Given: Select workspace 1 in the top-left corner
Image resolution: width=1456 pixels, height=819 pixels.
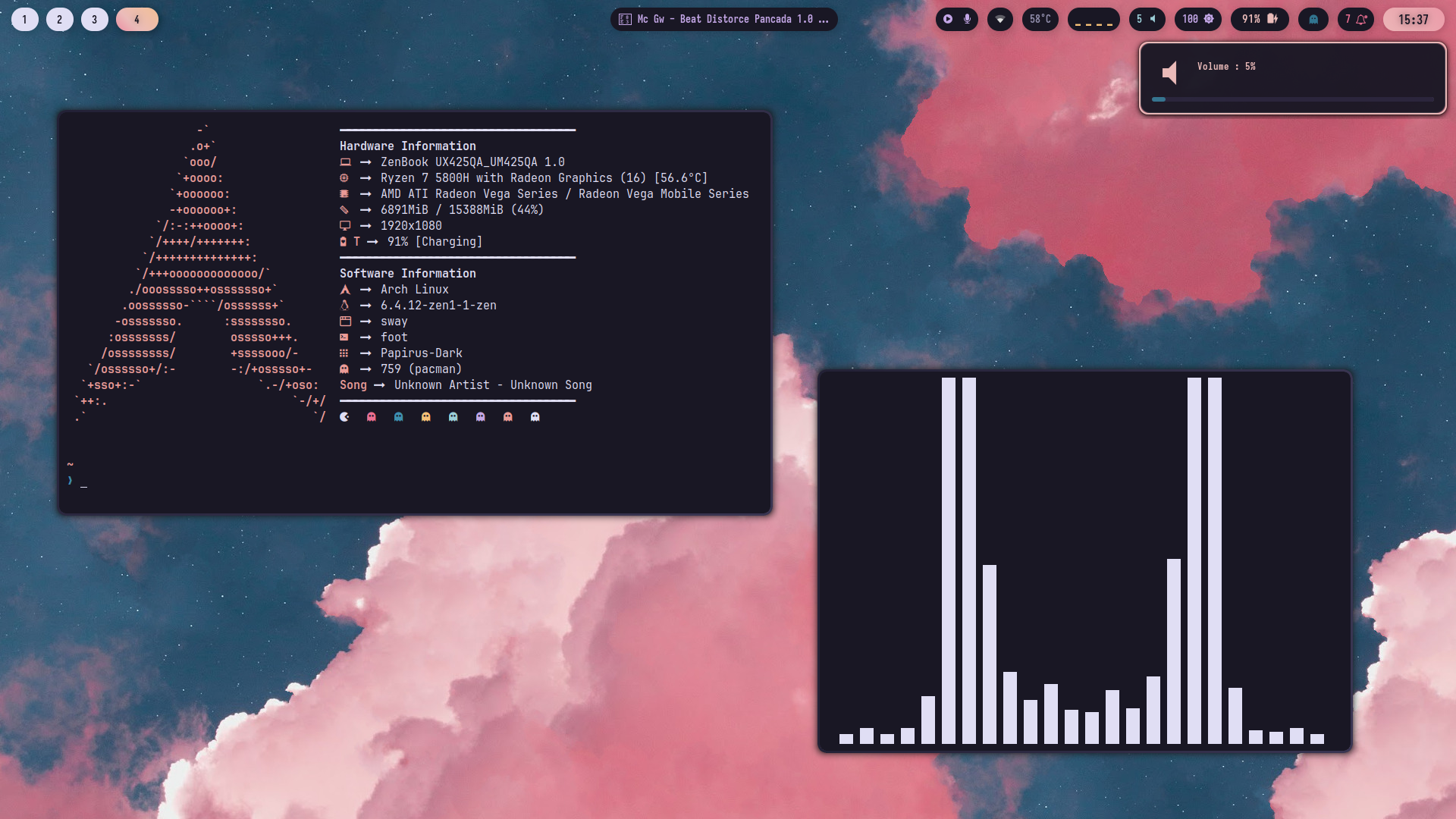Looking at the screenshot, I should coord(24,19).
